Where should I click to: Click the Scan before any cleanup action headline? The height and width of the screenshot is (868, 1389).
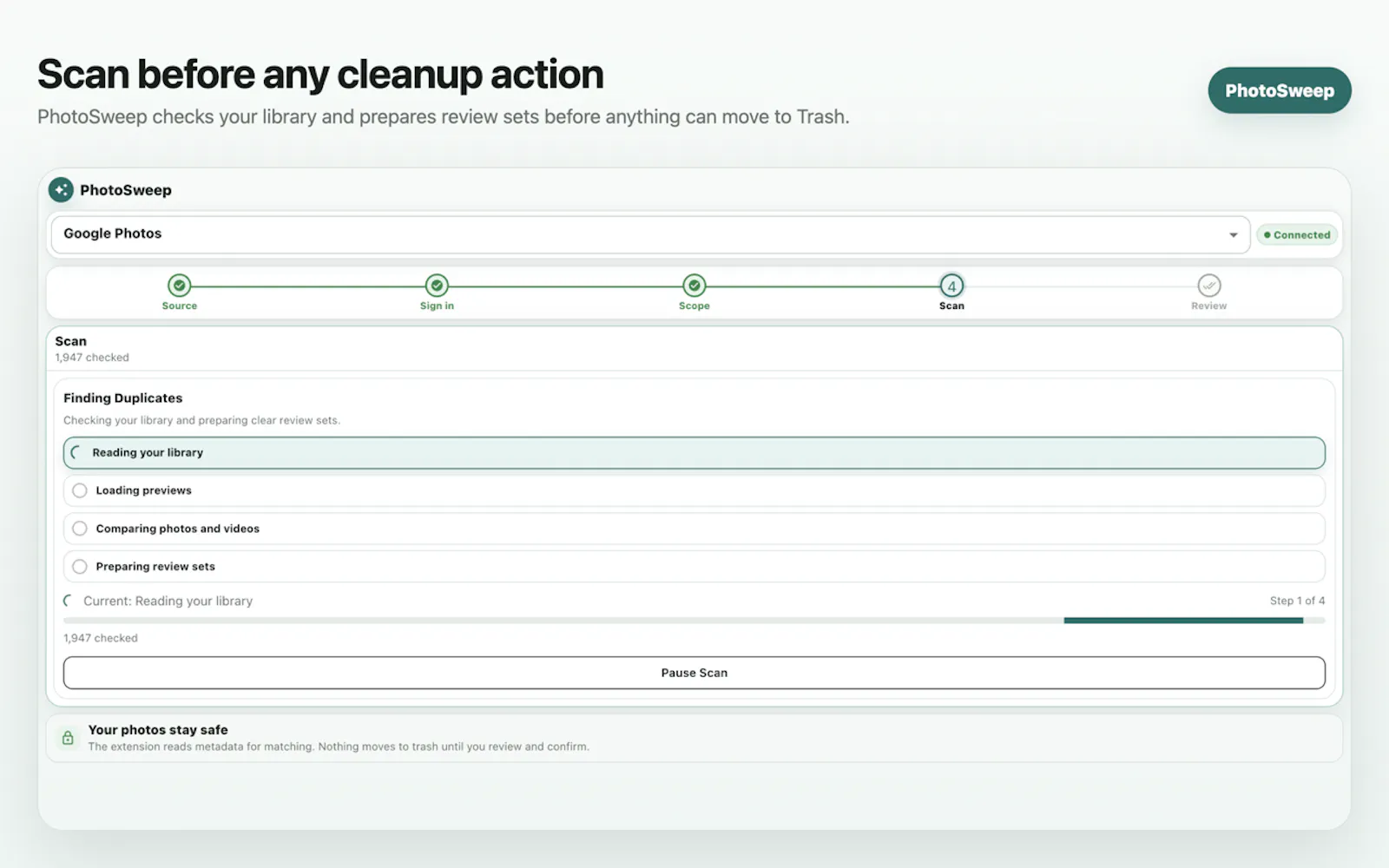[320, 75]
